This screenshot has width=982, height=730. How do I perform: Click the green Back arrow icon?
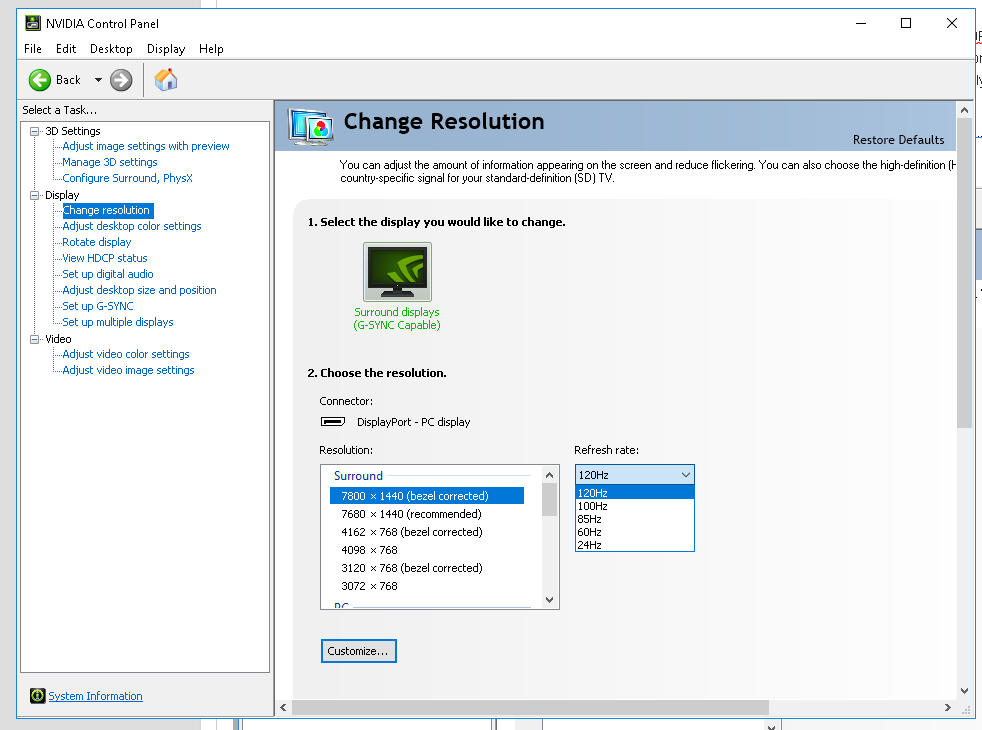point(40,80)
